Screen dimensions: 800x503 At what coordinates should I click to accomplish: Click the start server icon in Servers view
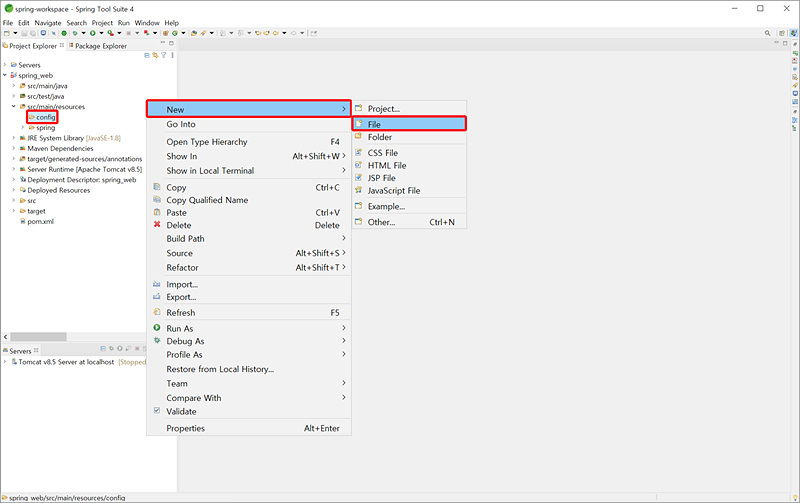pyautogui.click(x=120, y=348)
